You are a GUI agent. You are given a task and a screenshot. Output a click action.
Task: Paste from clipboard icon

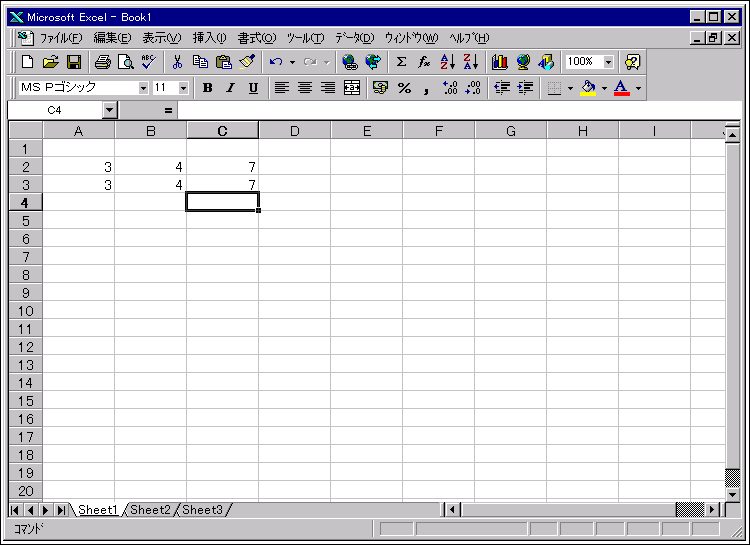pyautogui.click(x=223, y=62)
